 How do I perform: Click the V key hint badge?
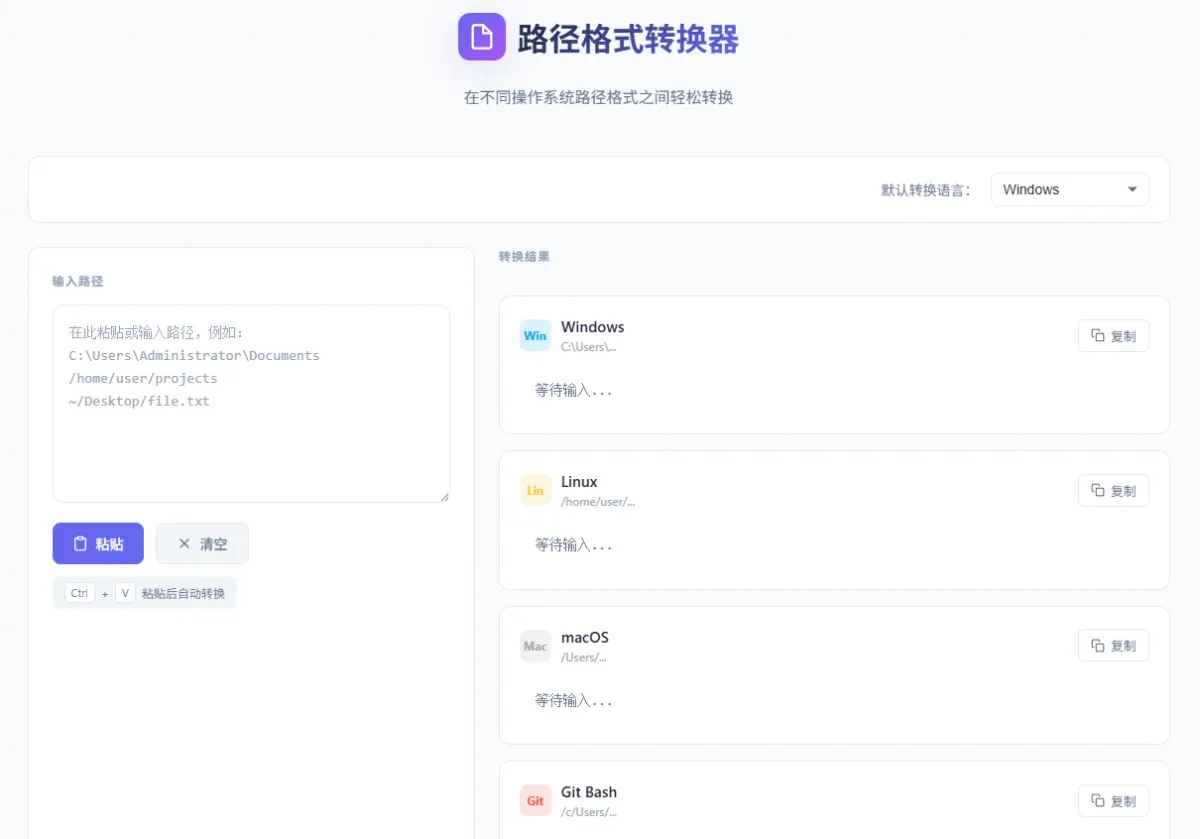click(125, 593)
